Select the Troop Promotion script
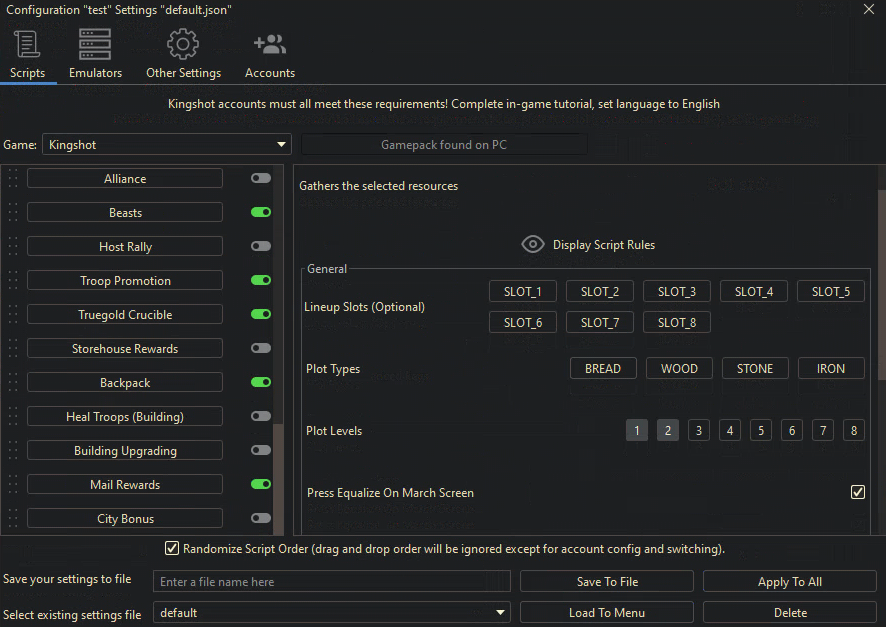 coord(125,281)
